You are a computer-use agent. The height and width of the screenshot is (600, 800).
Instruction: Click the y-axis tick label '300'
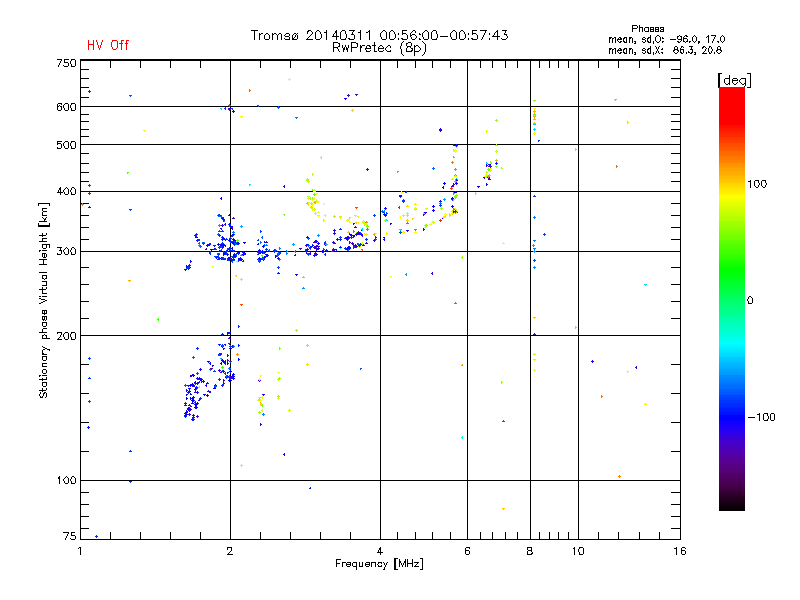pos(66,252)
